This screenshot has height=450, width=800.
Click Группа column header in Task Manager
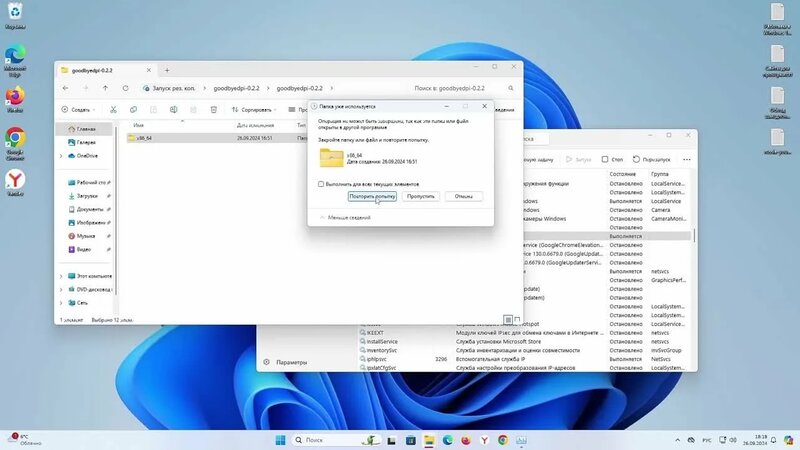(660, 174)
